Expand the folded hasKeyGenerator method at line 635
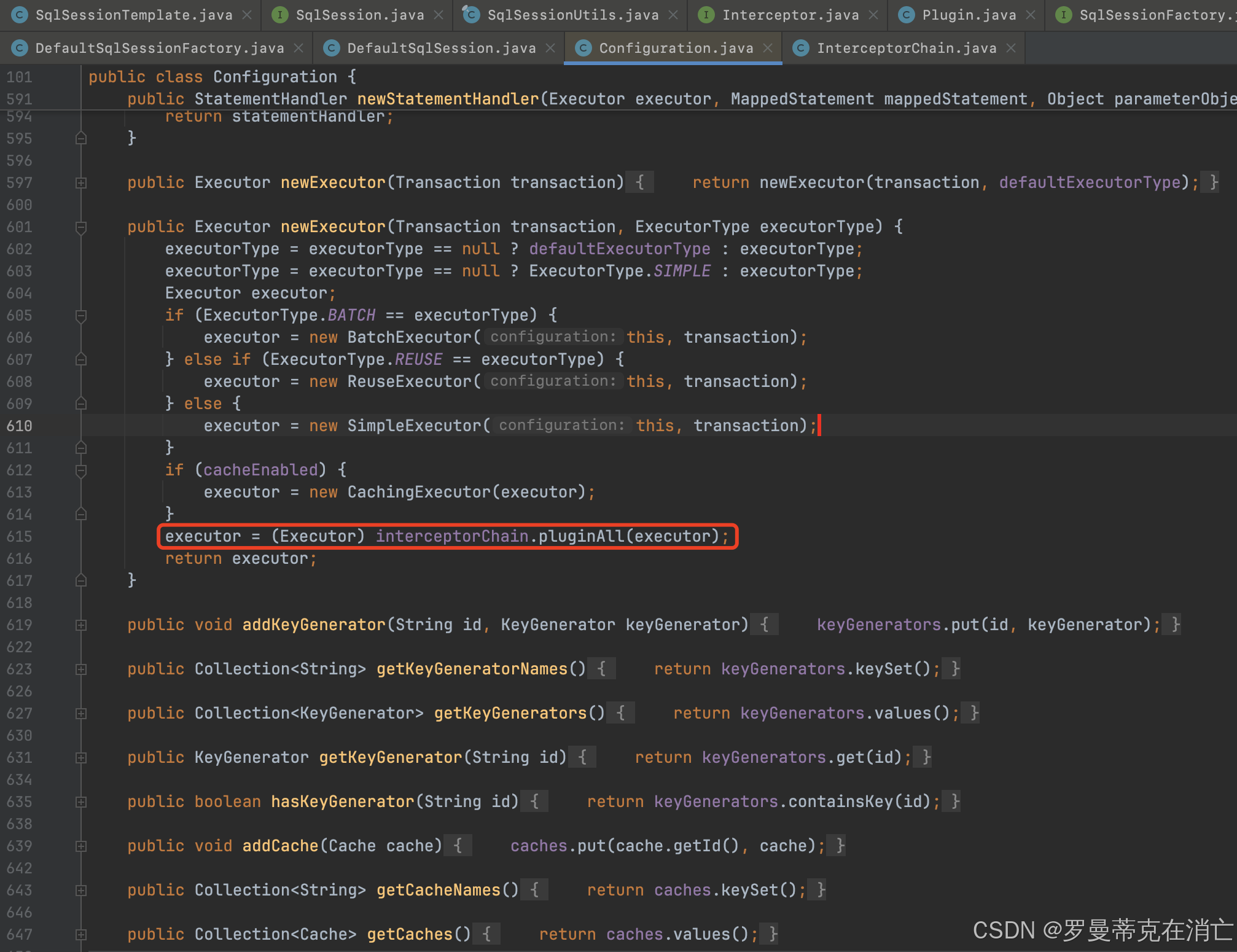Image resolution: width=1237 pixels, height=952 pixels. coord(80,802)
